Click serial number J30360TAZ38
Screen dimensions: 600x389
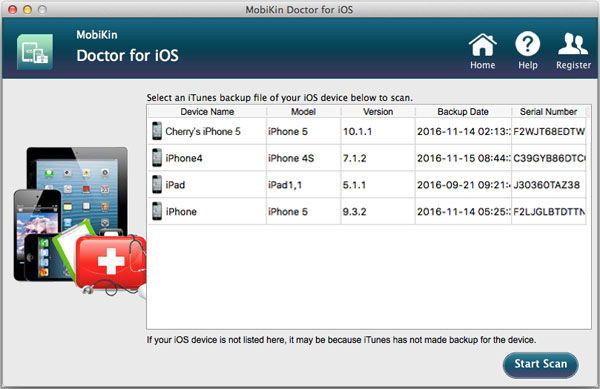(x=546, y=185)
